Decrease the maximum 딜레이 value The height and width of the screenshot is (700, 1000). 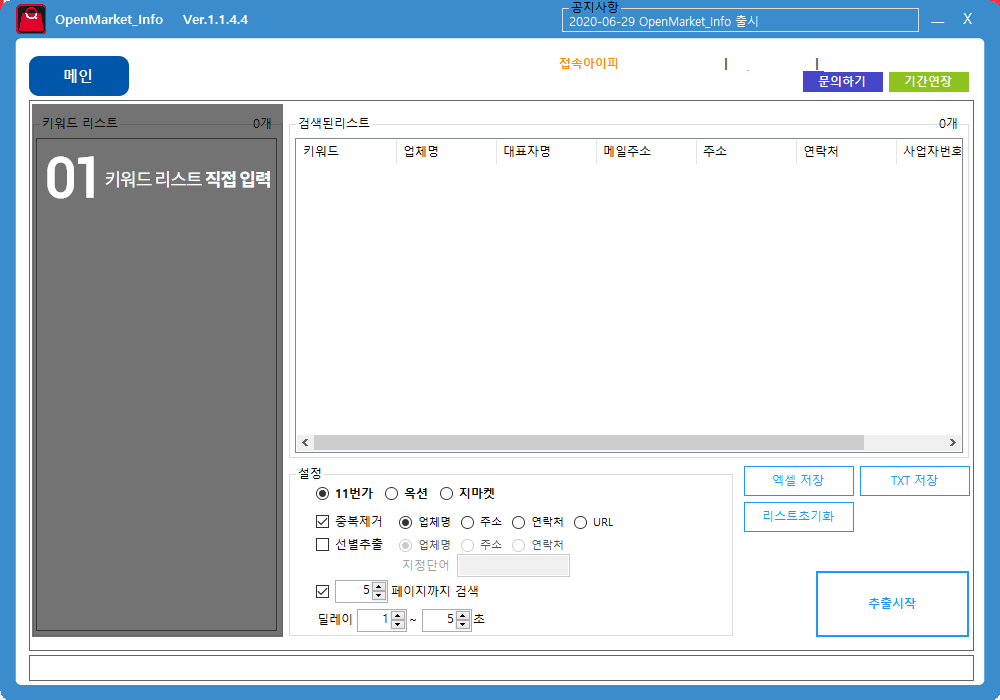coord(463,623)
